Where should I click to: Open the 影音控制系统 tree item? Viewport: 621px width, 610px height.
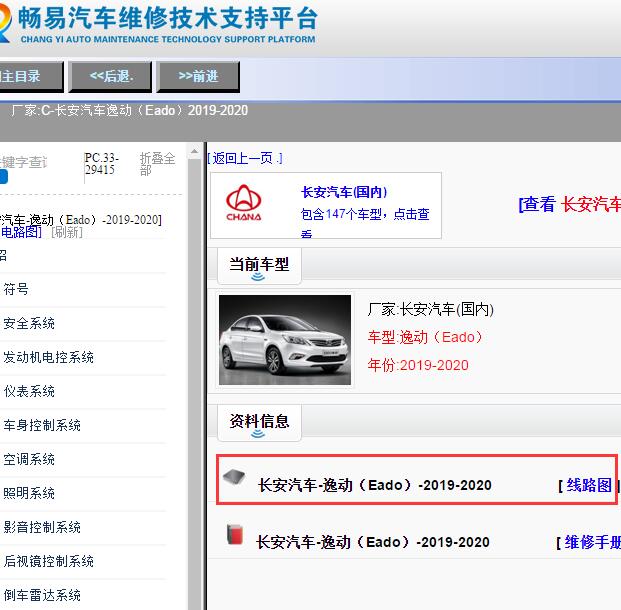pos(42,527)
